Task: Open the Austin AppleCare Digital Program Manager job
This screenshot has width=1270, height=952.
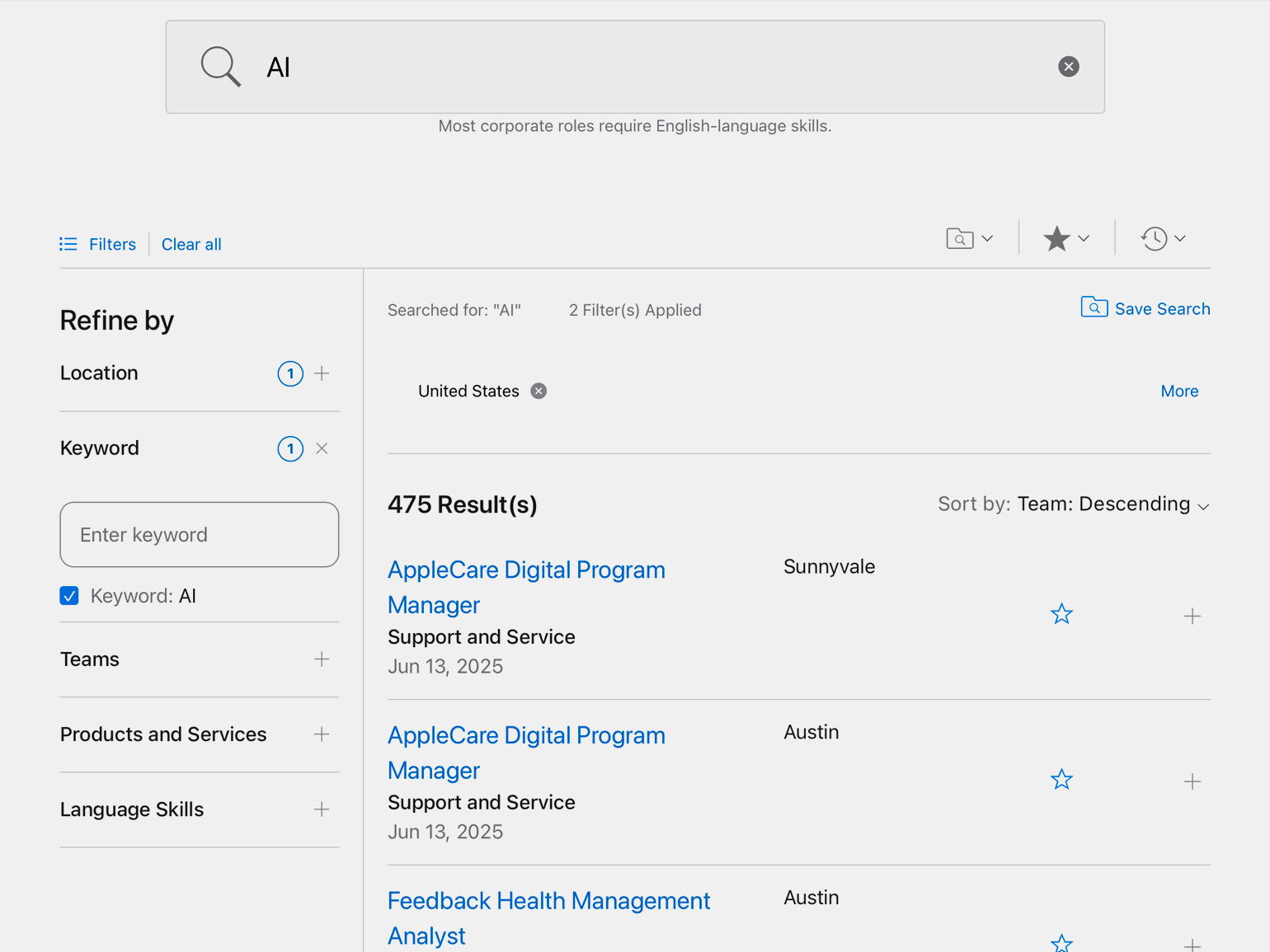Action: [x=526, y=753]
